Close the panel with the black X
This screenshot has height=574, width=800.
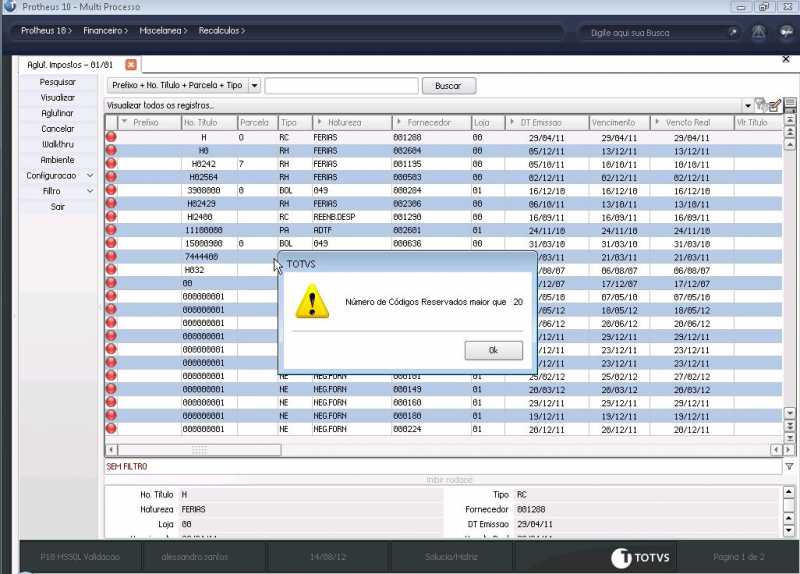pos(786,59)
